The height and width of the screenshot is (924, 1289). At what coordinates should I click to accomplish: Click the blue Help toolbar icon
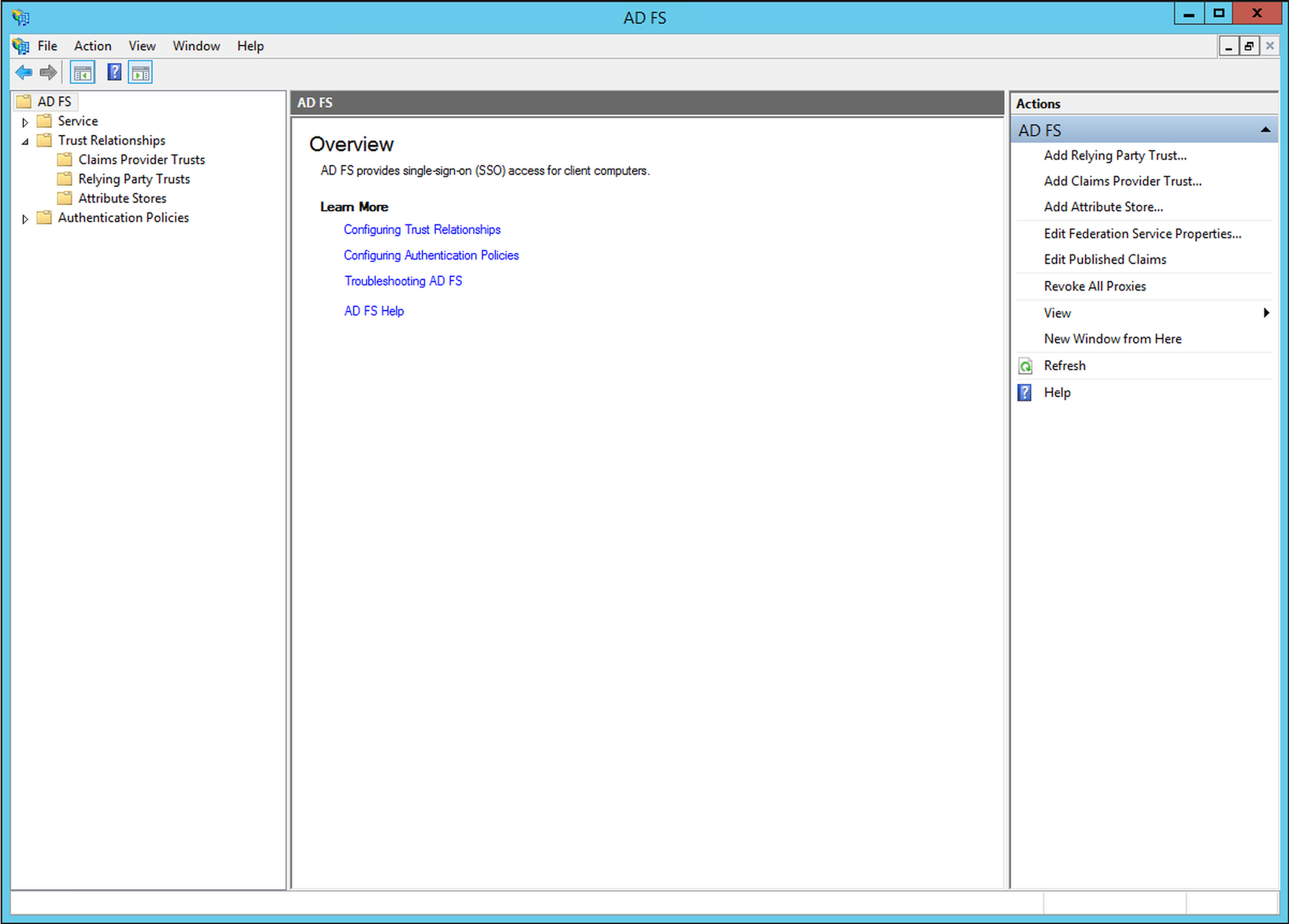tap(114, 72)
